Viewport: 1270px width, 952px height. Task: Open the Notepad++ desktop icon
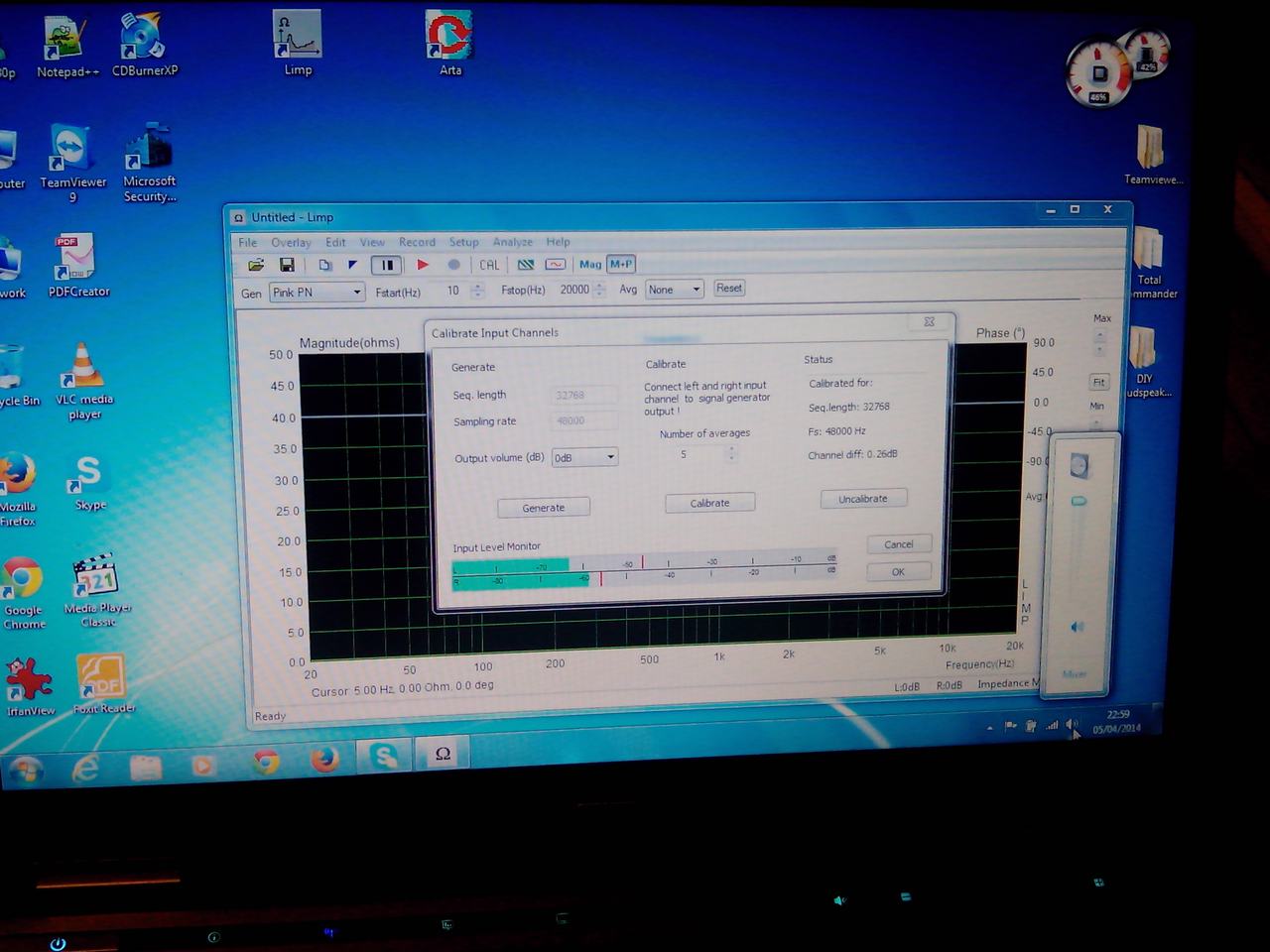pyautogui.click(x=66, y=48)
